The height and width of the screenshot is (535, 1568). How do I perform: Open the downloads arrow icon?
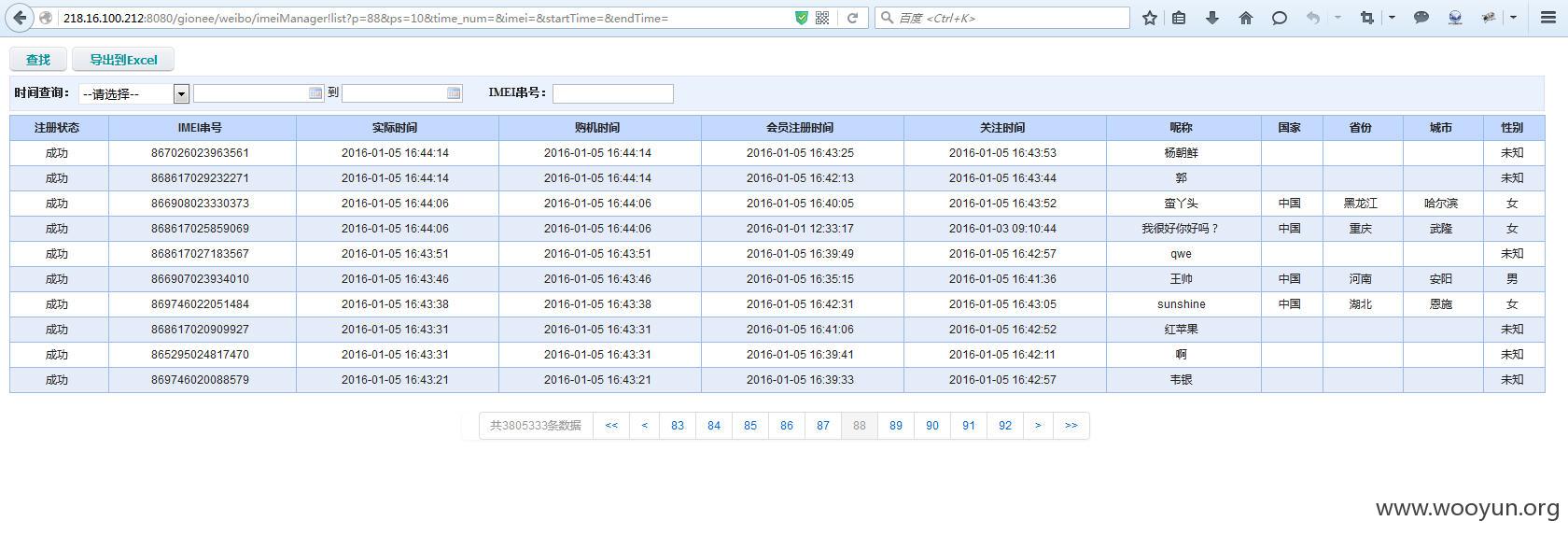click(1212, 18)
